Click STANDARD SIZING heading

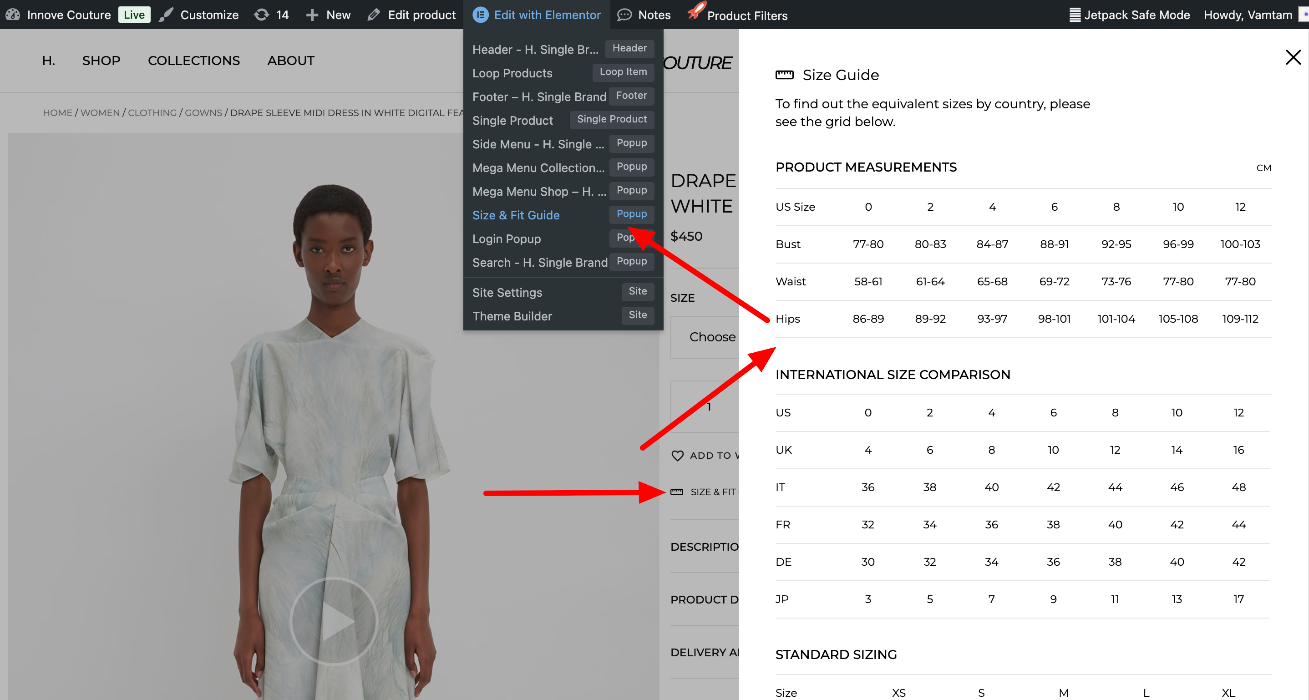coord(836,655)
